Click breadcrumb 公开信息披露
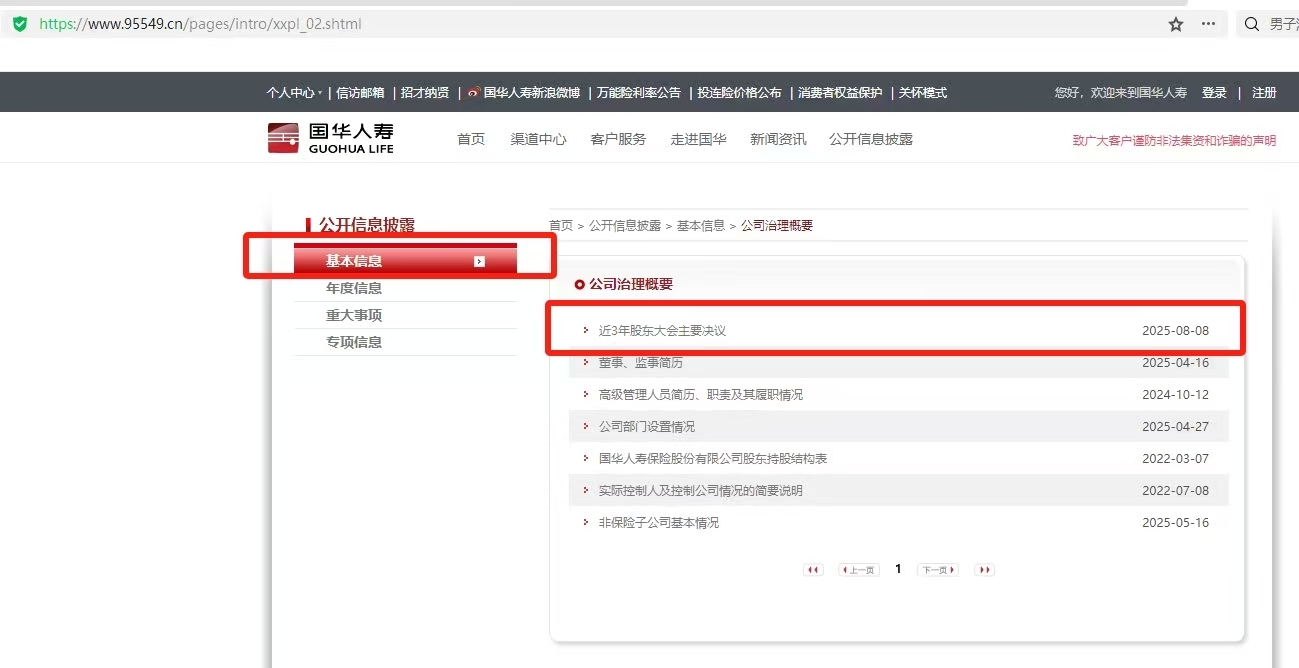1299x668 pixels. coord(625,226)
